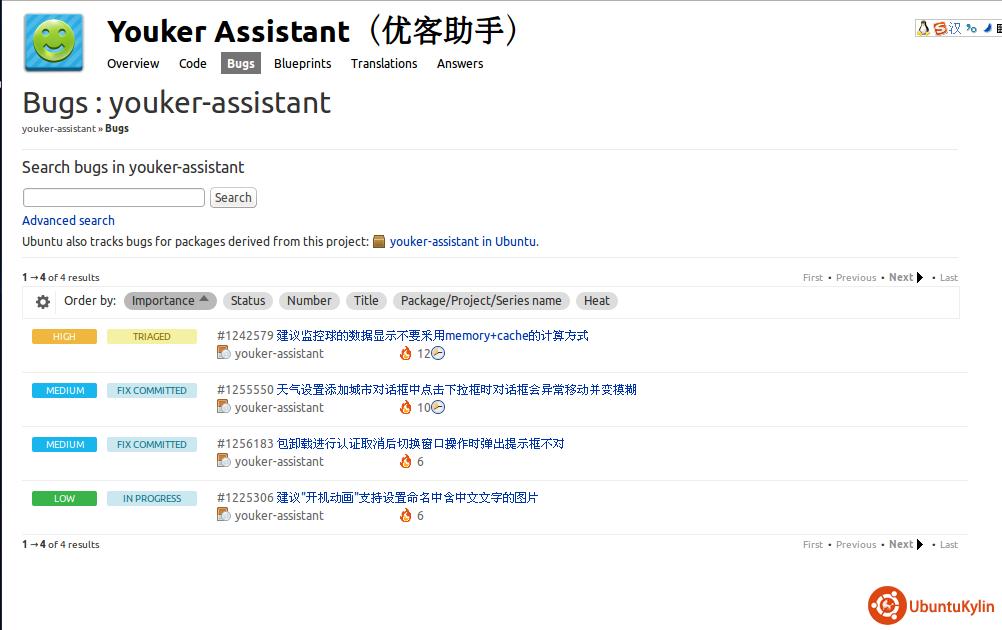Focus the bug search text field
1002x630 pixels.
click(114, 198)
